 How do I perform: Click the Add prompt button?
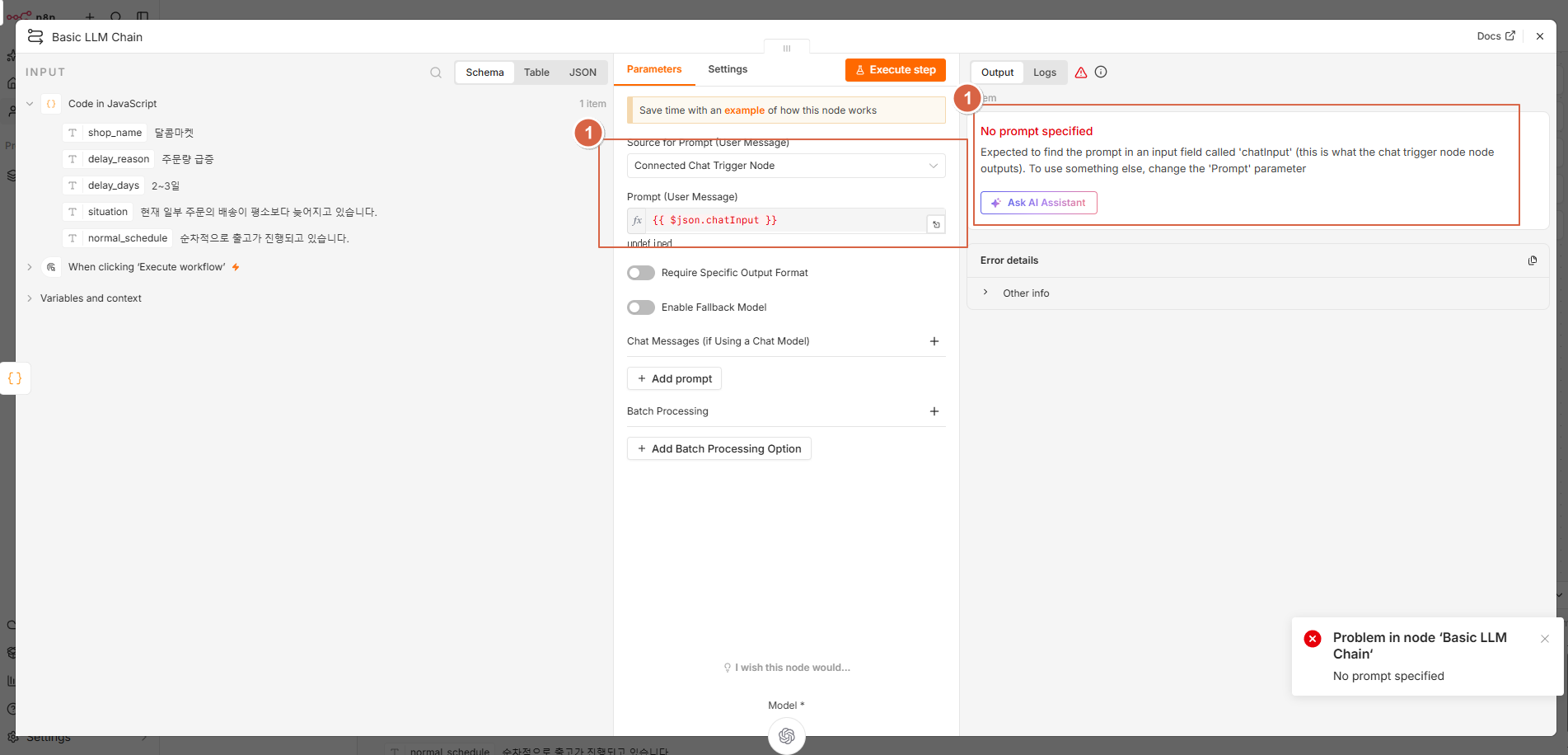click(x=674, y=378)
